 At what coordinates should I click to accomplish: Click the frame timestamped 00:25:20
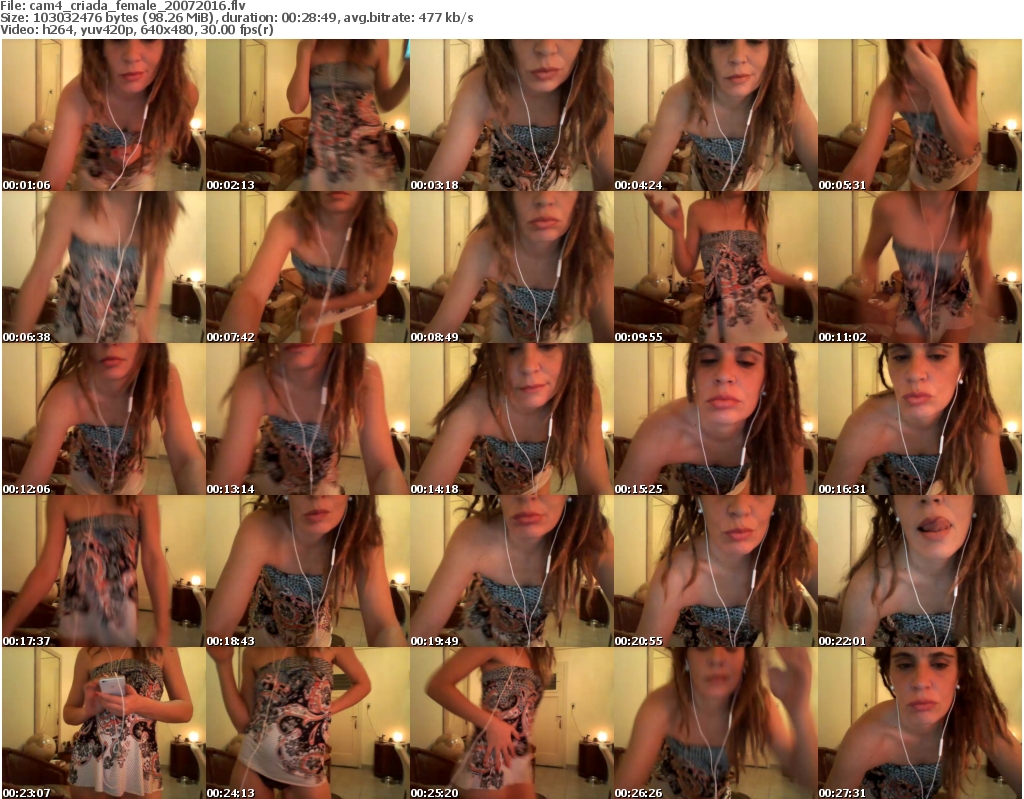[x=511, y=723]
